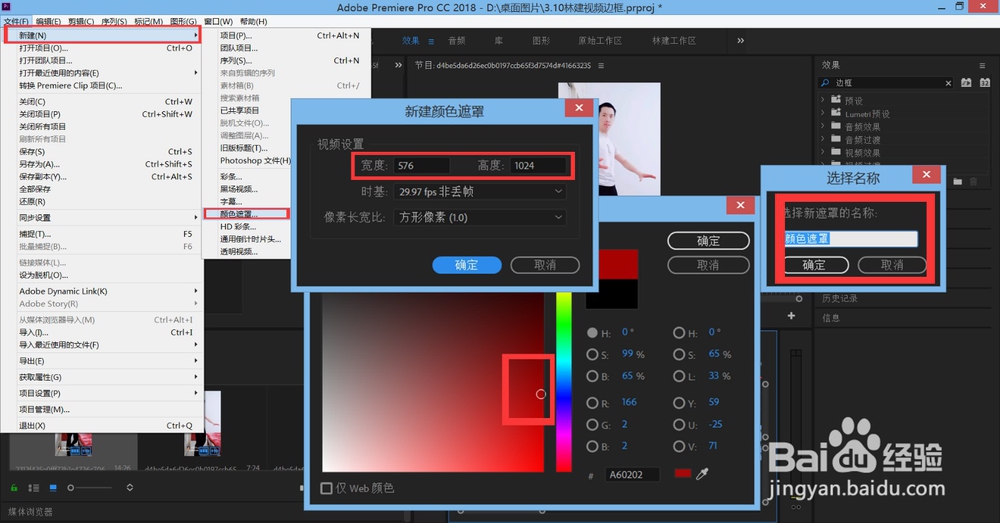Filter by 32-bit color effects badge

pyautogui.click(x=985, y=83)
